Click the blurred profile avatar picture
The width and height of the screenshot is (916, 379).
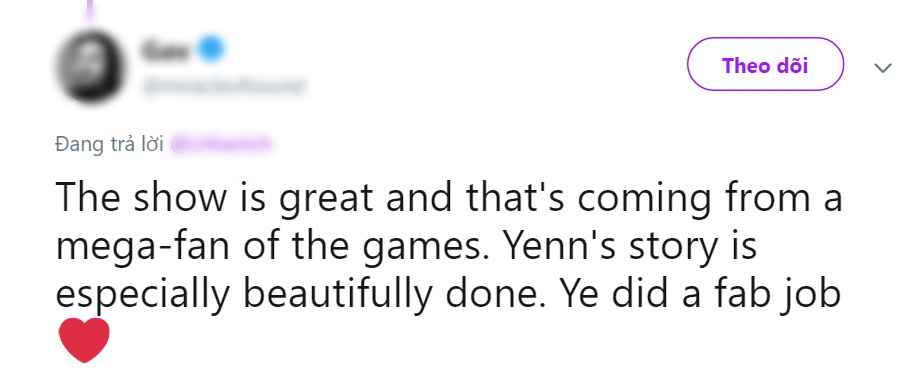click(x=89, y=67)
